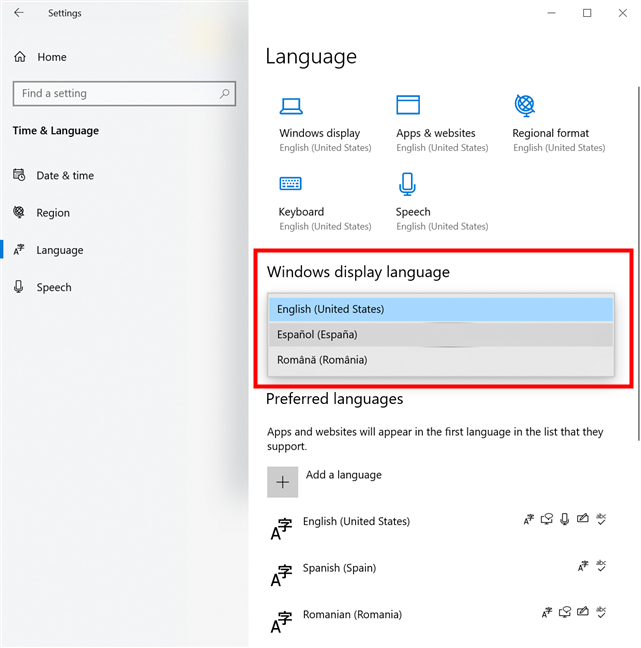Click English row speech recognition microphone icon
The height and width of the screenshot is (648, 641).
pos(565,519)
